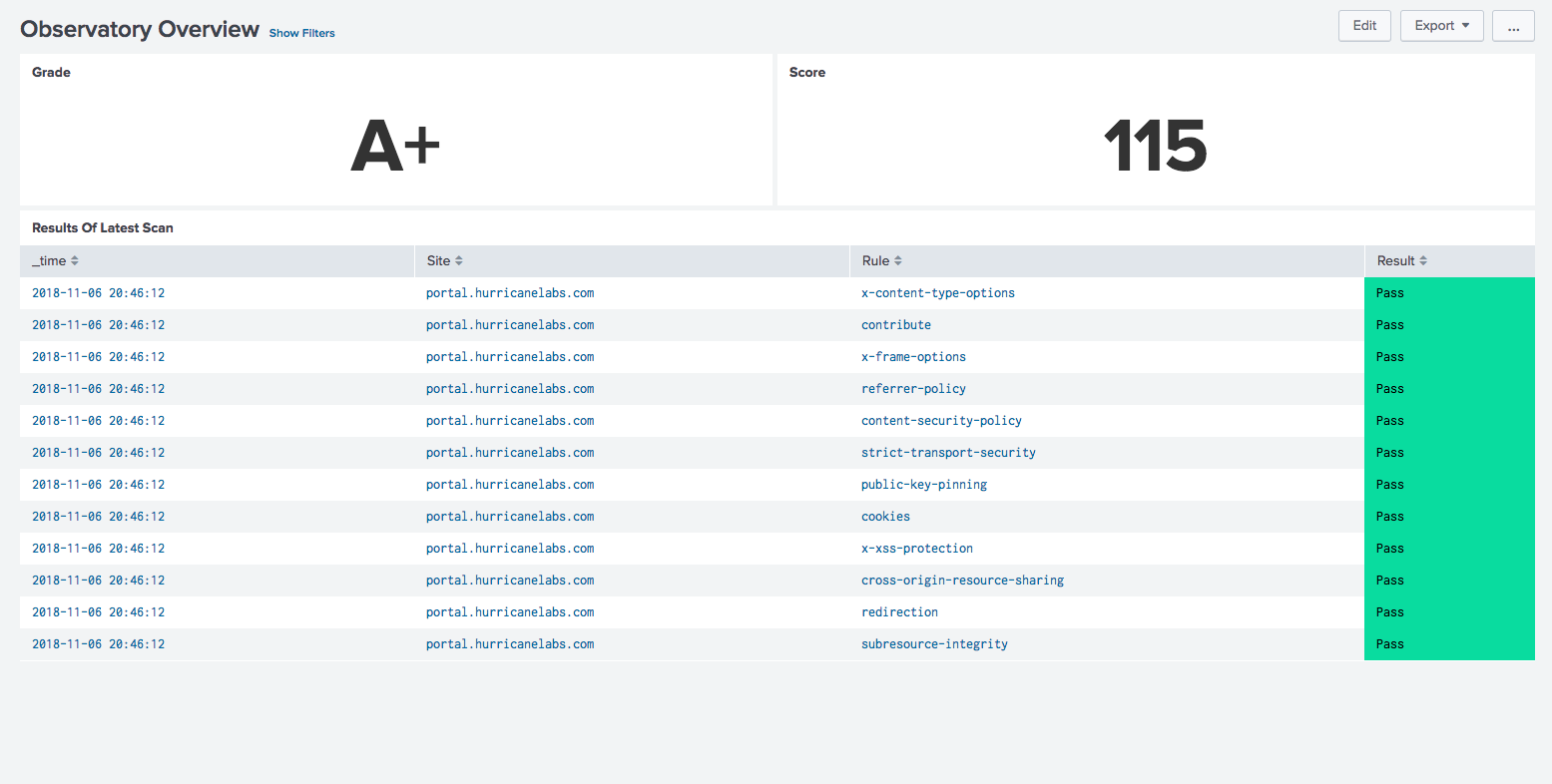Show Filters for the dashboard
This screenshot has width=1552, height=784.
[301, 33]
